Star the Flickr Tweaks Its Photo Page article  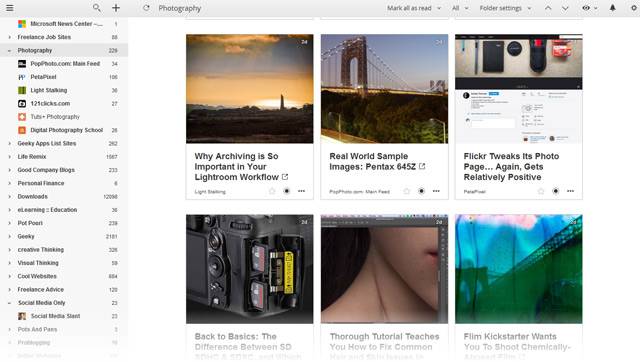[541, 191]
